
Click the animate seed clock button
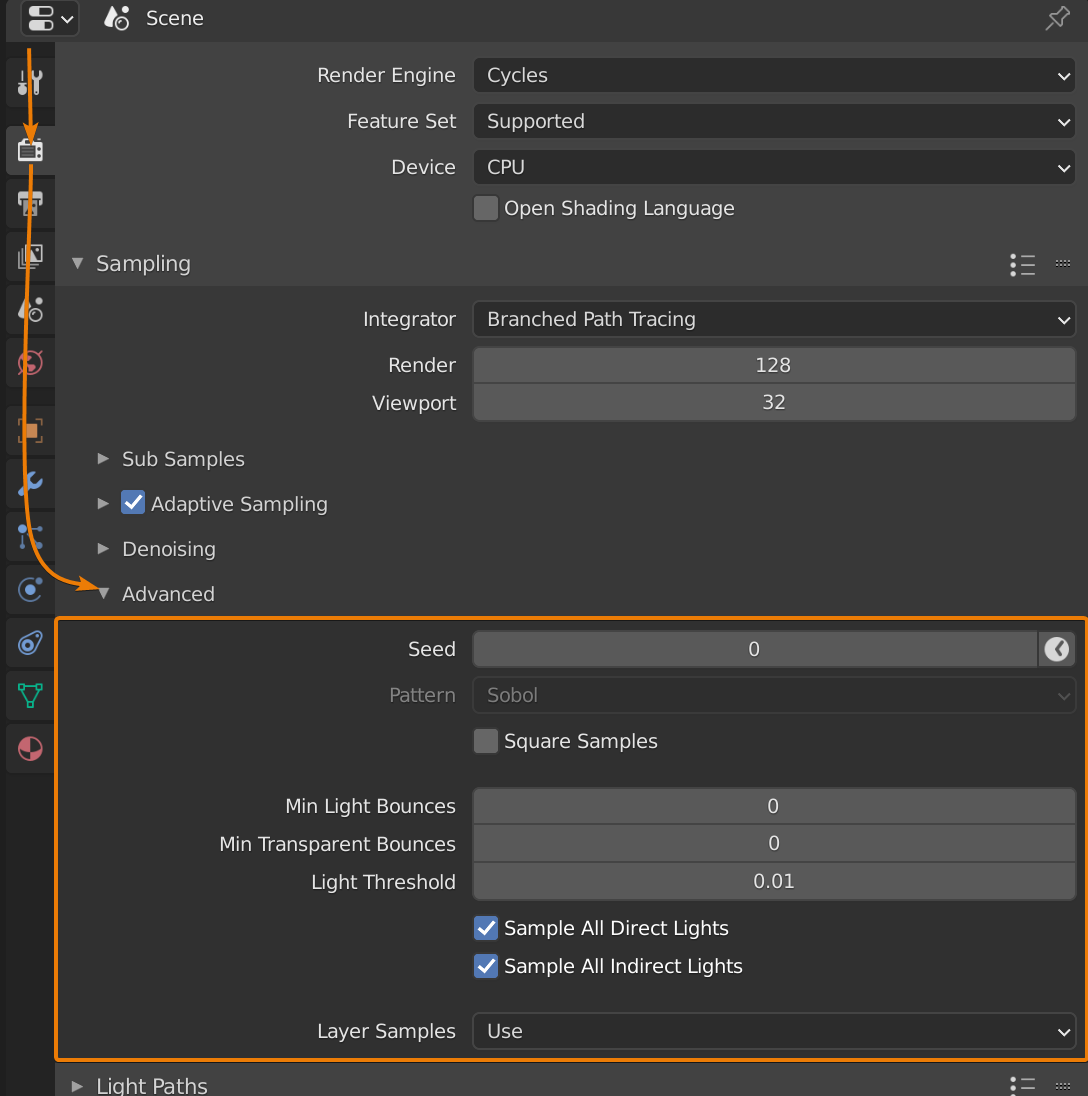pyautogui.click(x=1057, y=649)
